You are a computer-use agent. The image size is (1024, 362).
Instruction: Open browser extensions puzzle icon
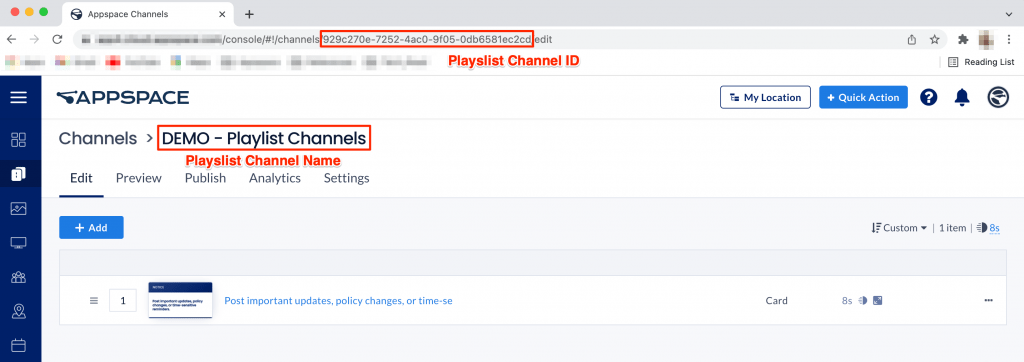pyautogui.click(x=963, y=39)
